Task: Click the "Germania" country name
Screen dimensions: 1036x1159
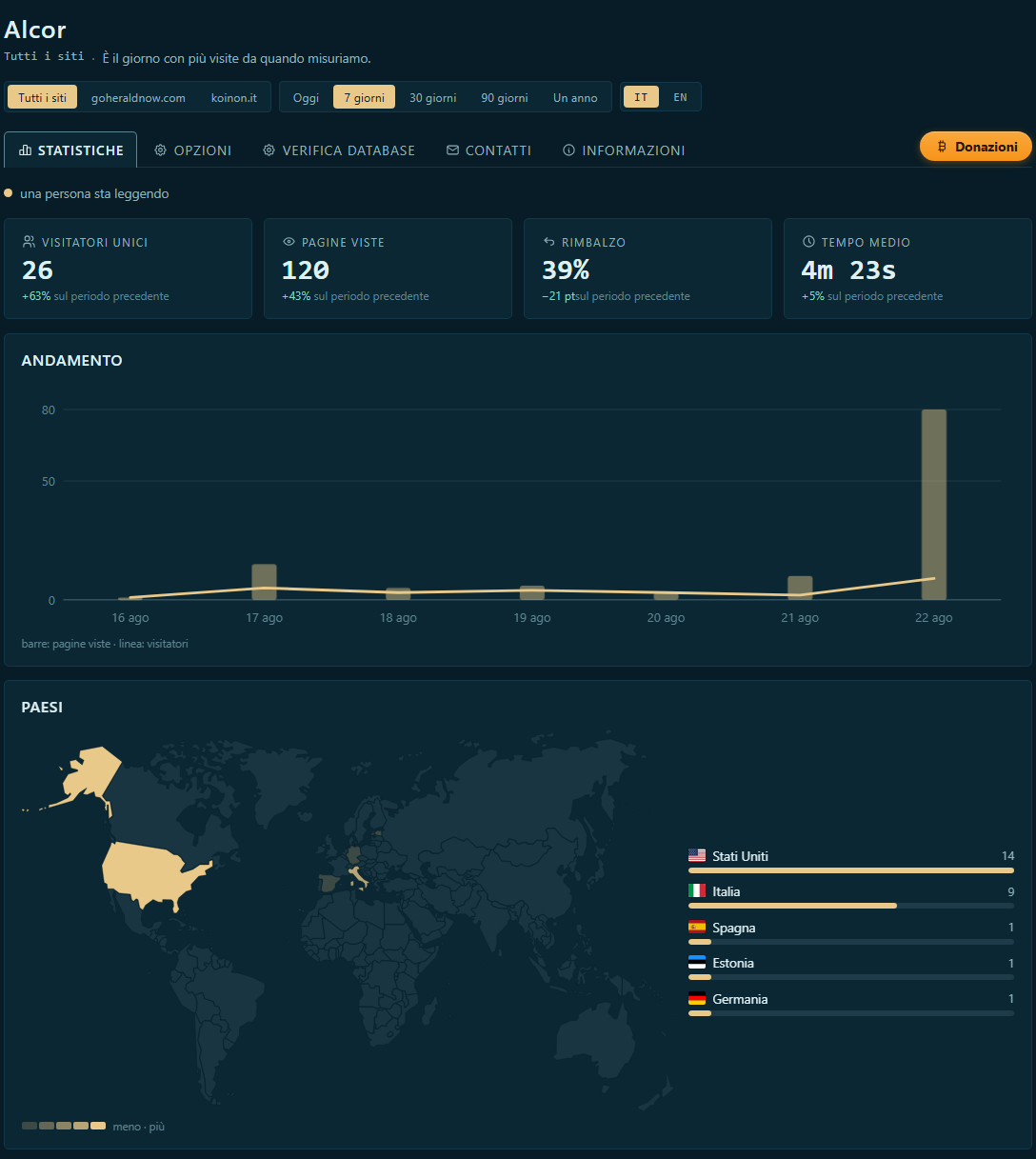Action: click(740, 999)
